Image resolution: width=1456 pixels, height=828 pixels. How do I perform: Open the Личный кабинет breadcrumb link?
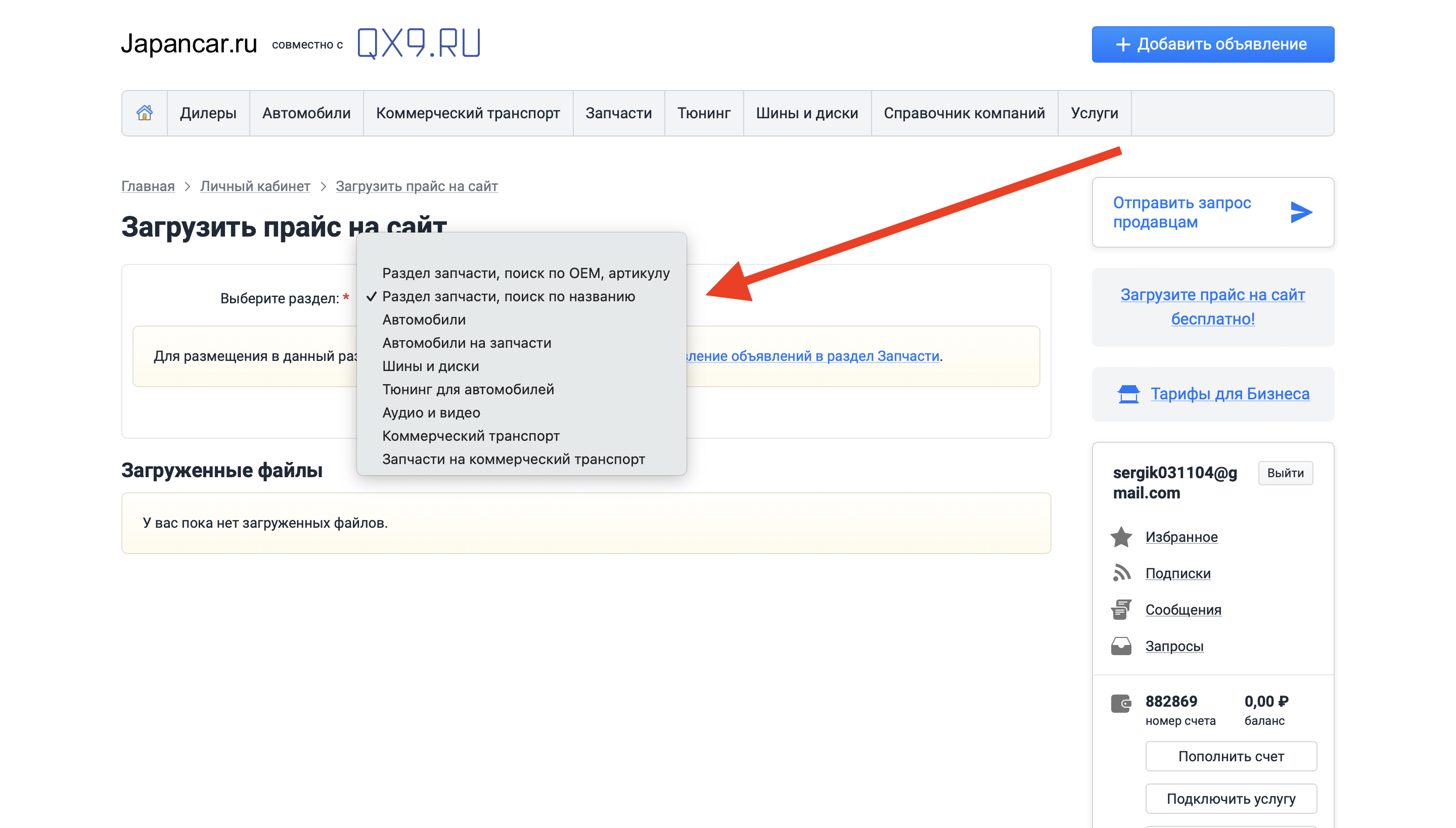pyautogui.click(x=255, y=186)
